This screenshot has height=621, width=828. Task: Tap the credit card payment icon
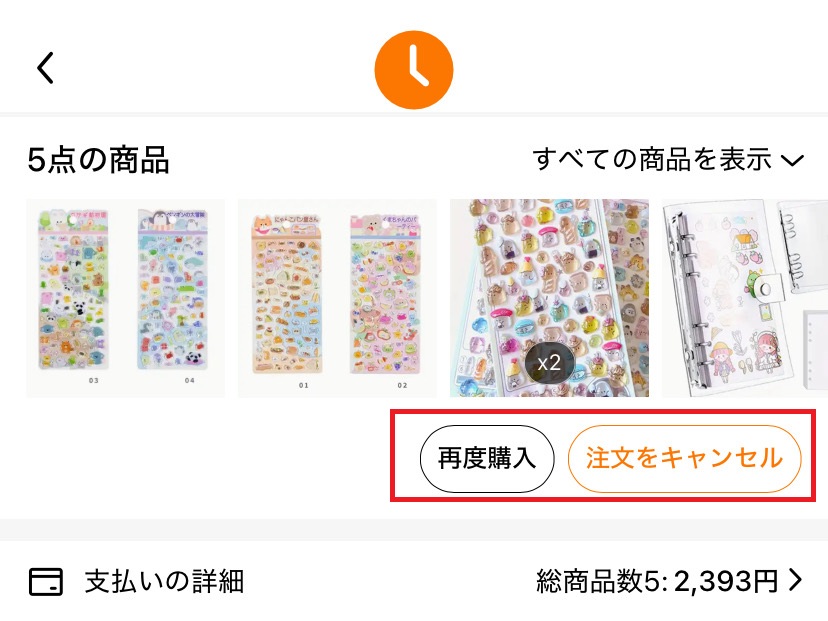coord(46,582)
